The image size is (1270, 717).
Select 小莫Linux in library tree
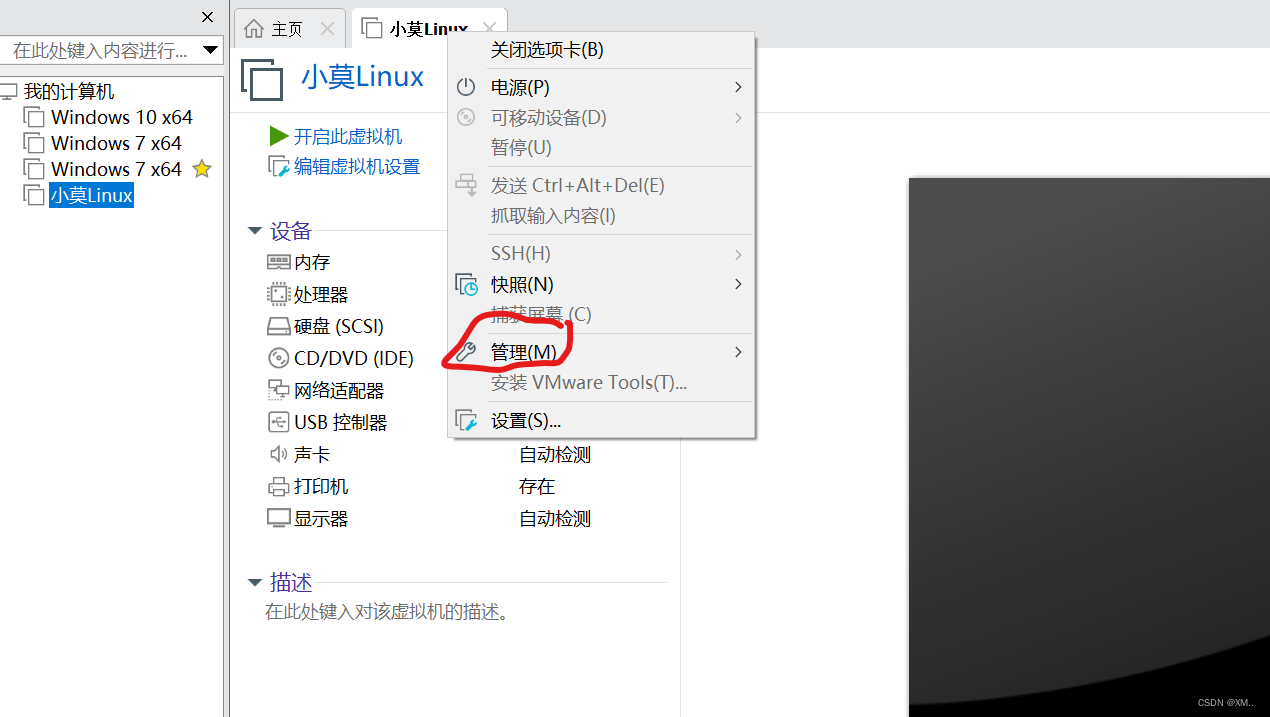coord(91,196)
